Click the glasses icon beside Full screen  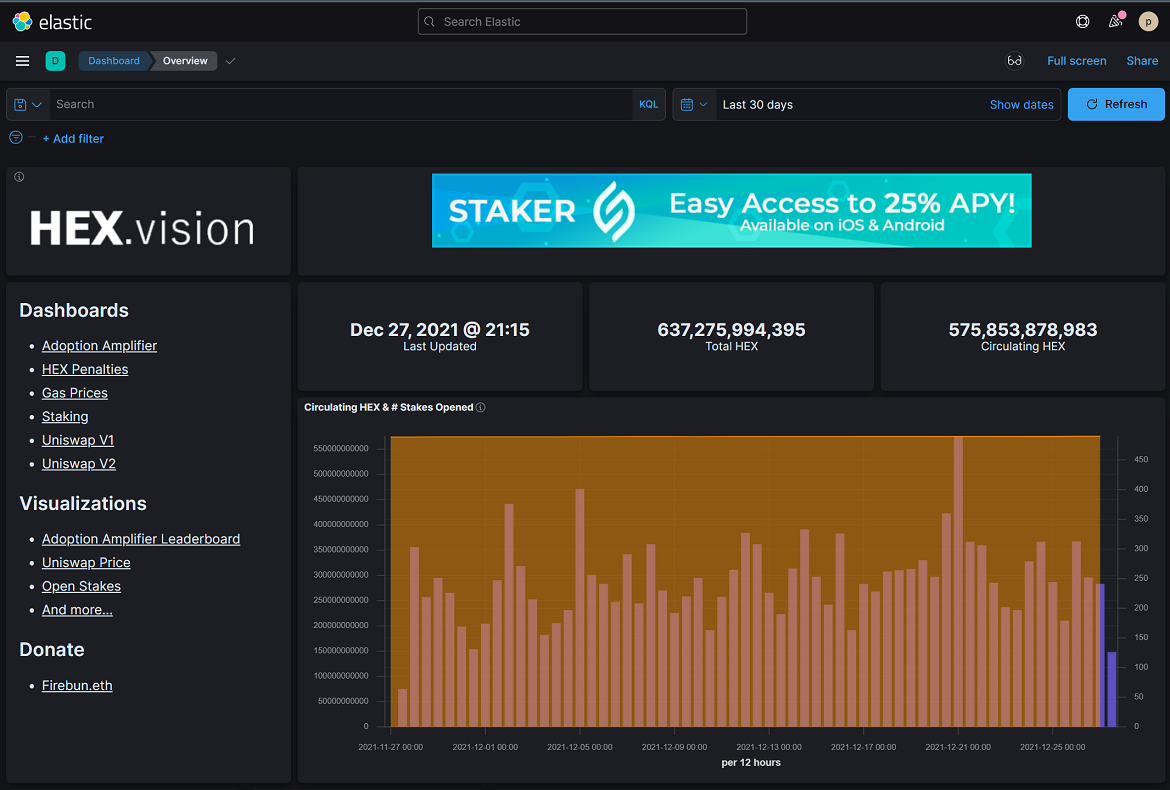coord(1014,61)
